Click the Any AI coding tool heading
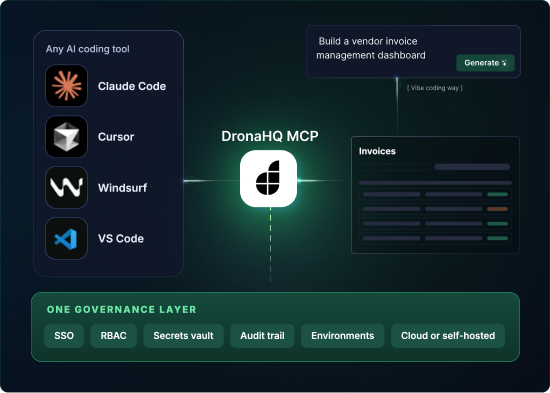Screen dimensions: 550x393 (88, 49)
